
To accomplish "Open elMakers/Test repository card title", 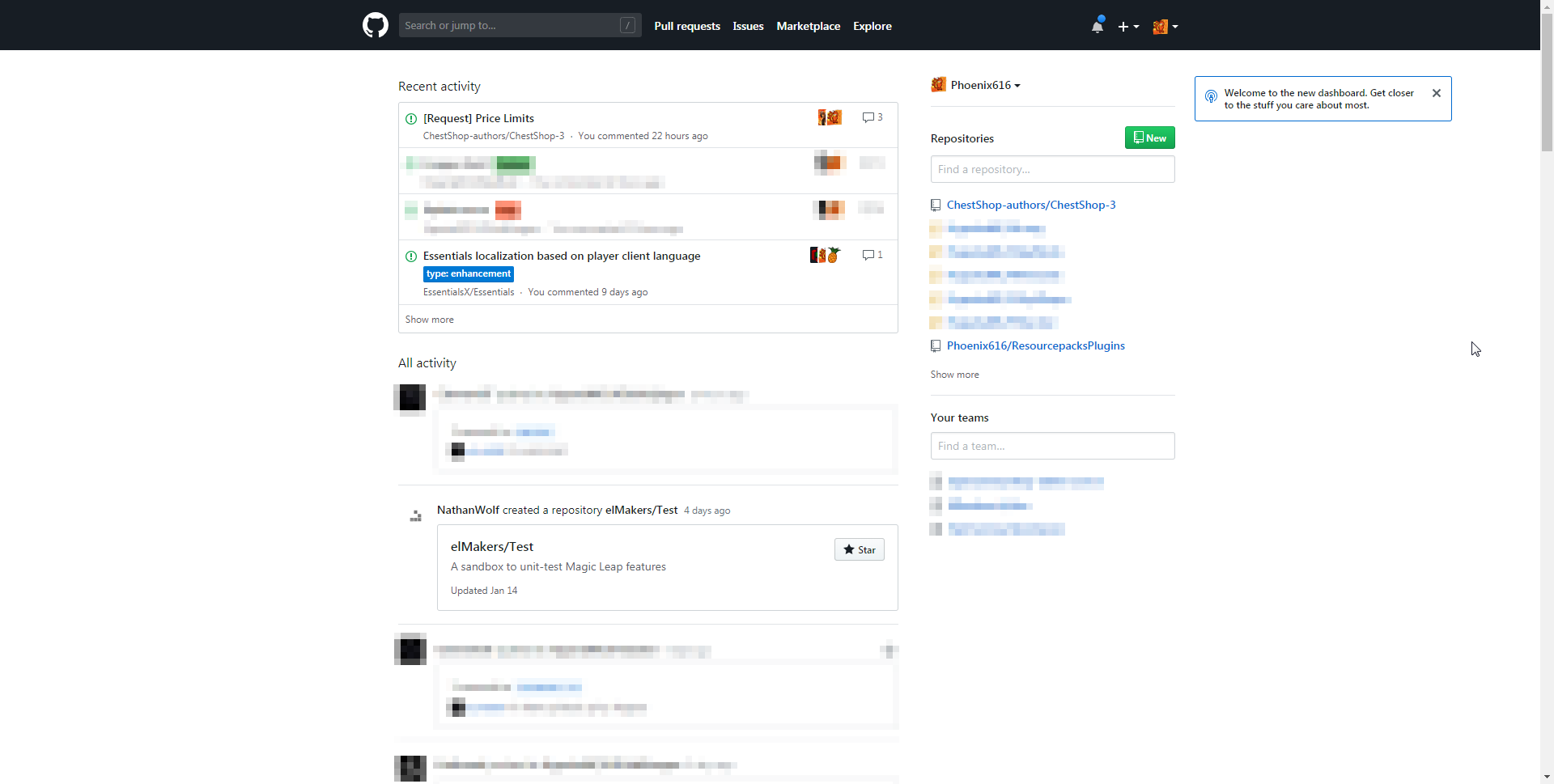I will [x=492, y=547].
